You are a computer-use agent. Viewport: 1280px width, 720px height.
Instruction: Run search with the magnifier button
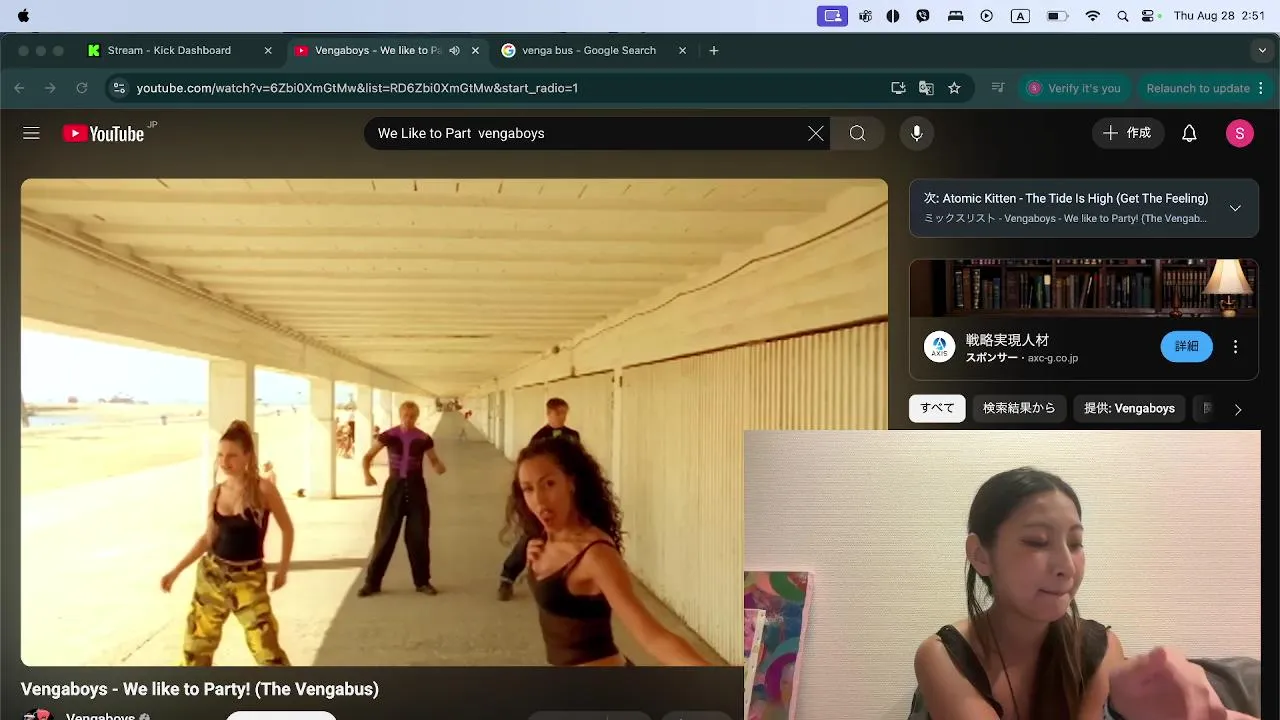(x=858, y=133)
